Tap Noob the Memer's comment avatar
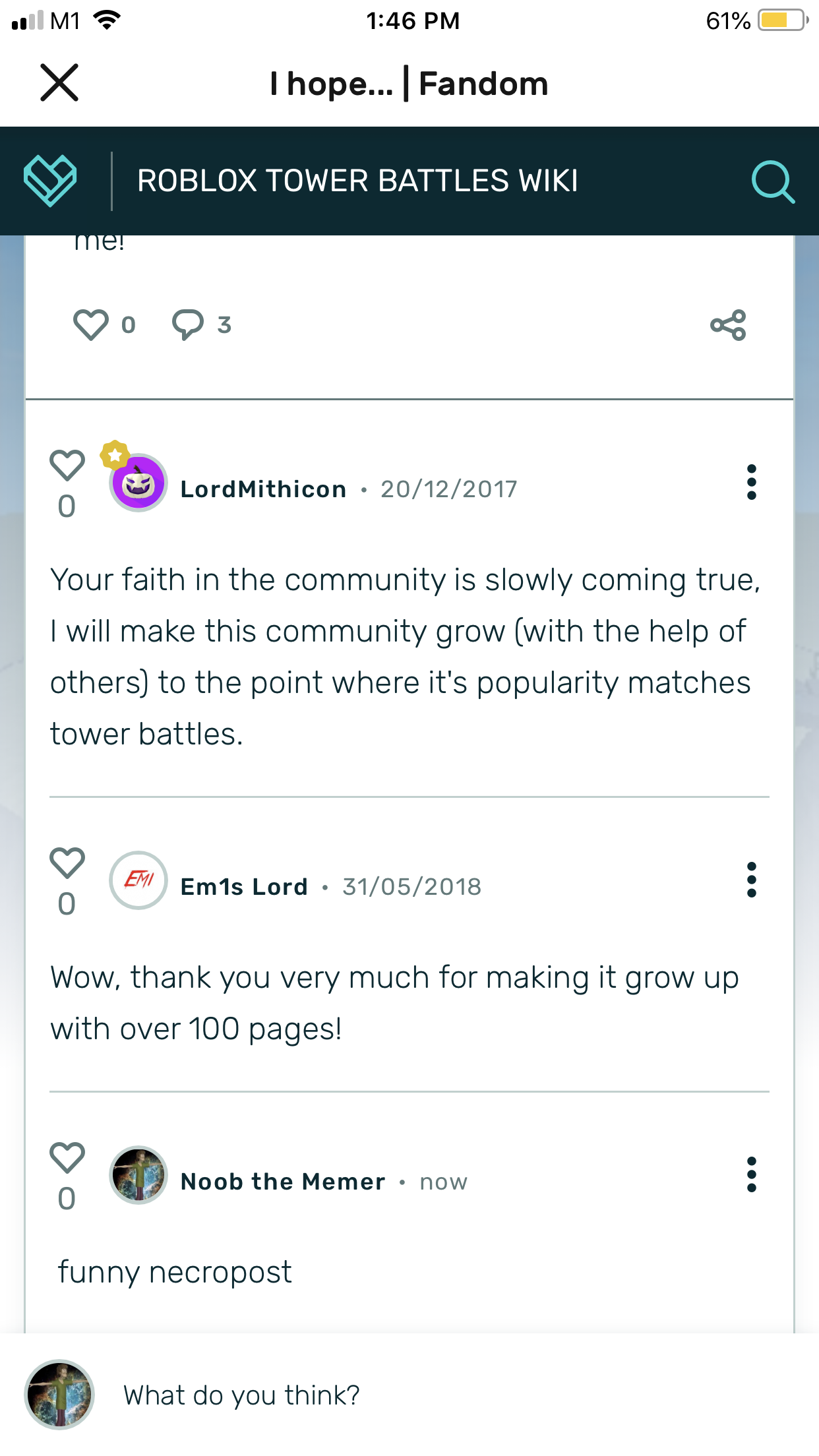Viewport: 819px width, 1456px height. tap(138, 1175)
